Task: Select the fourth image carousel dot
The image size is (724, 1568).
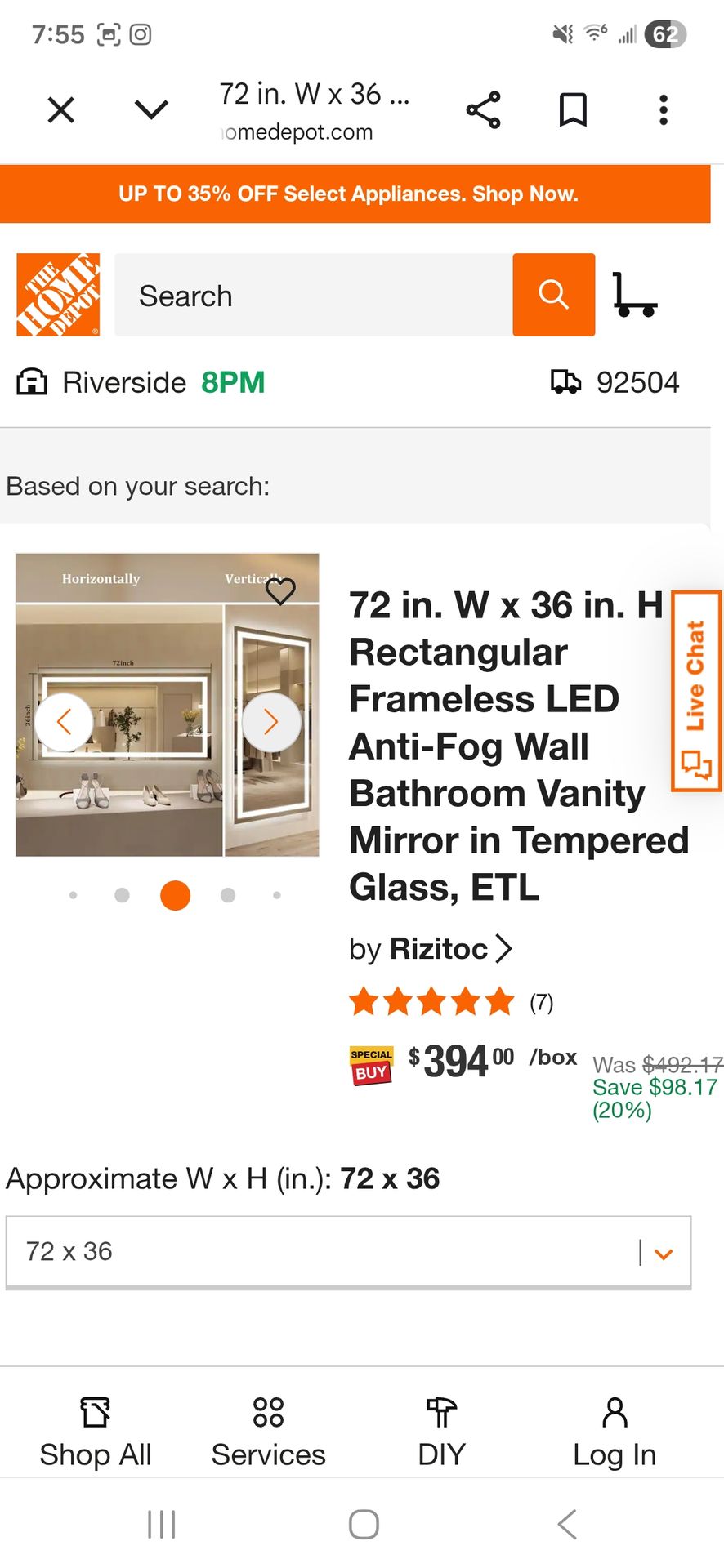Action: coord(228,895)
